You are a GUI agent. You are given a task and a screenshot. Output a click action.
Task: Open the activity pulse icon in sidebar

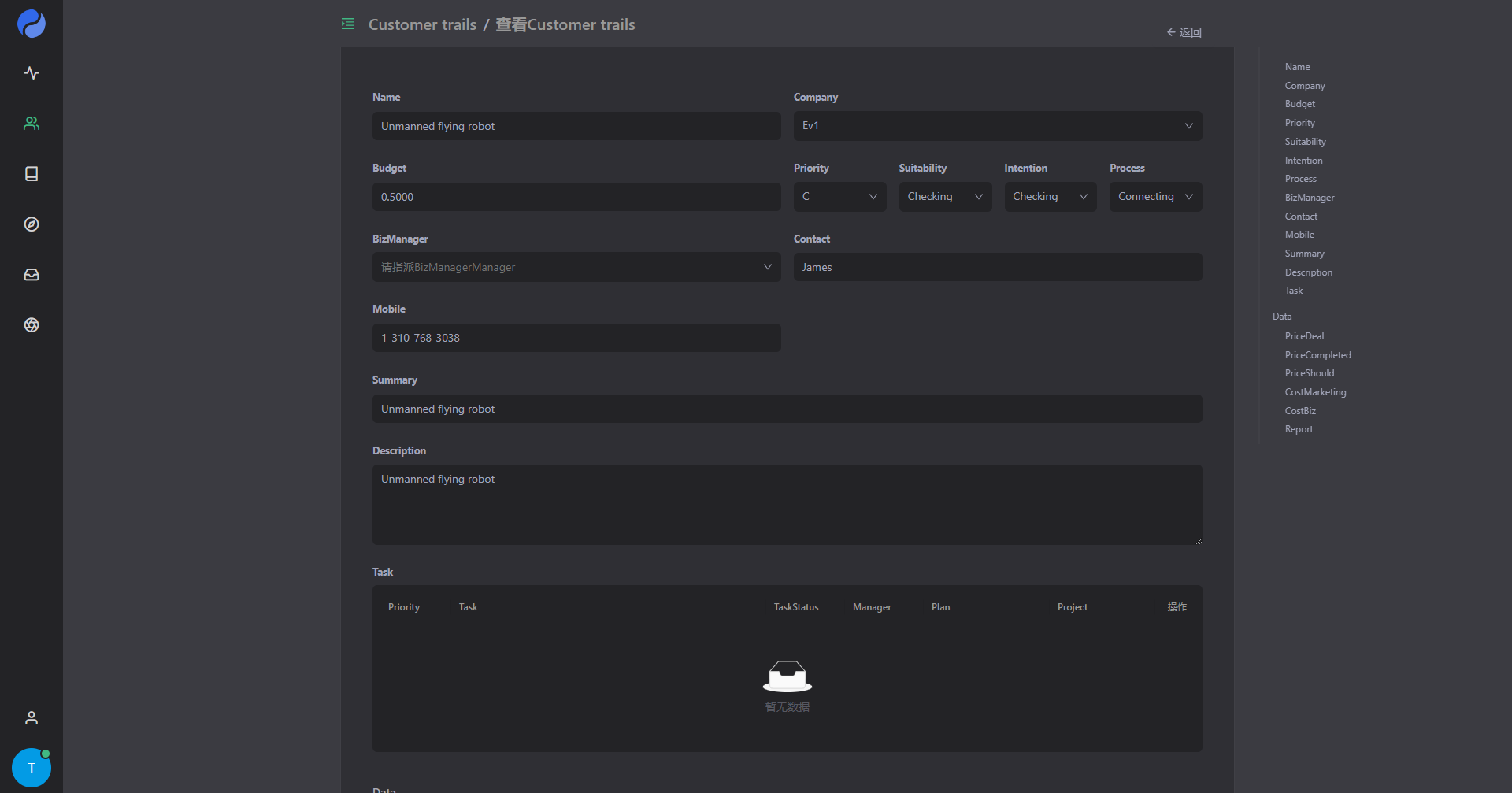31,73
